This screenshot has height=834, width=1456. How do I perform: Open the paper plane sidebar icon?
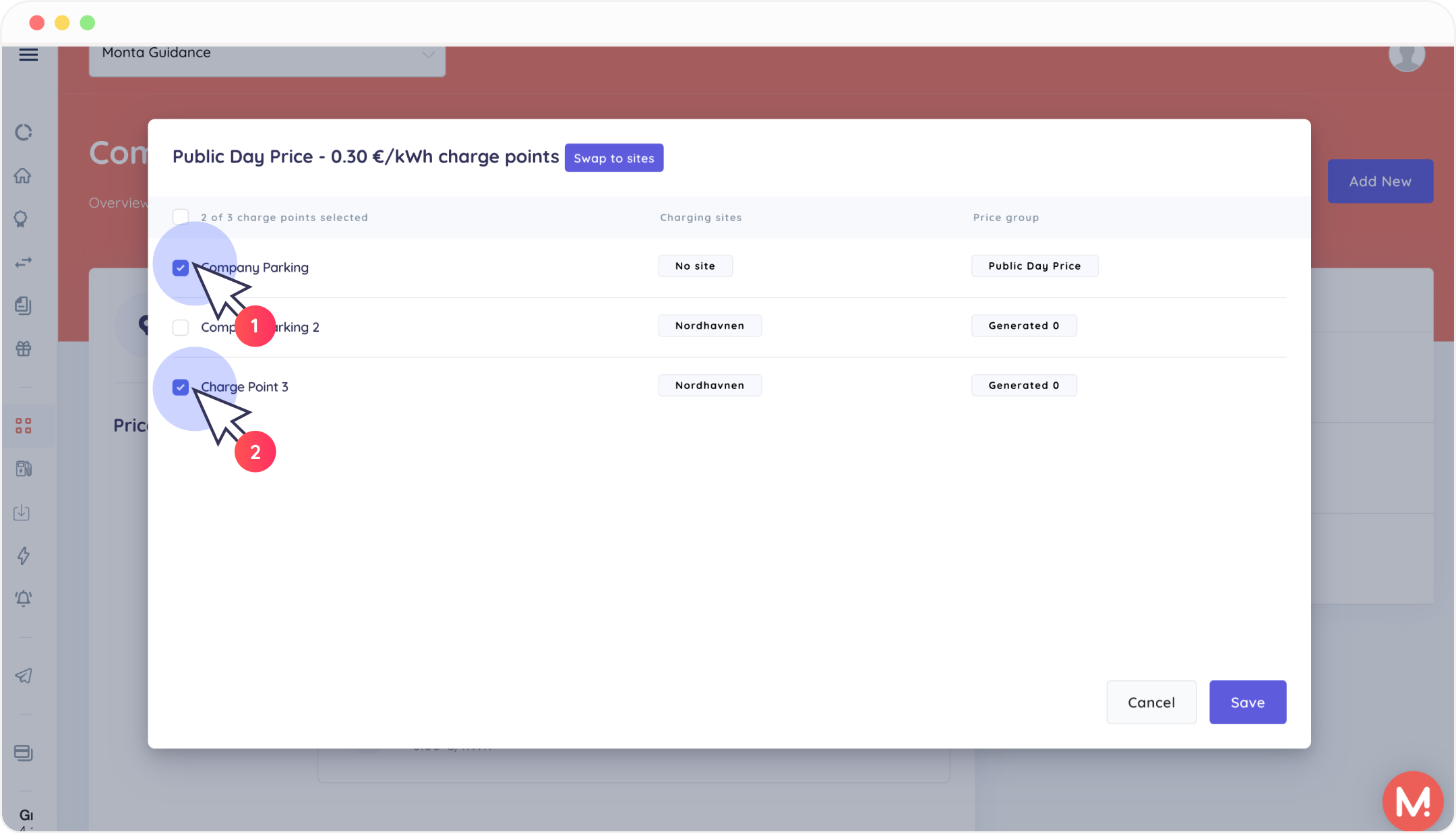pos(24,676)
